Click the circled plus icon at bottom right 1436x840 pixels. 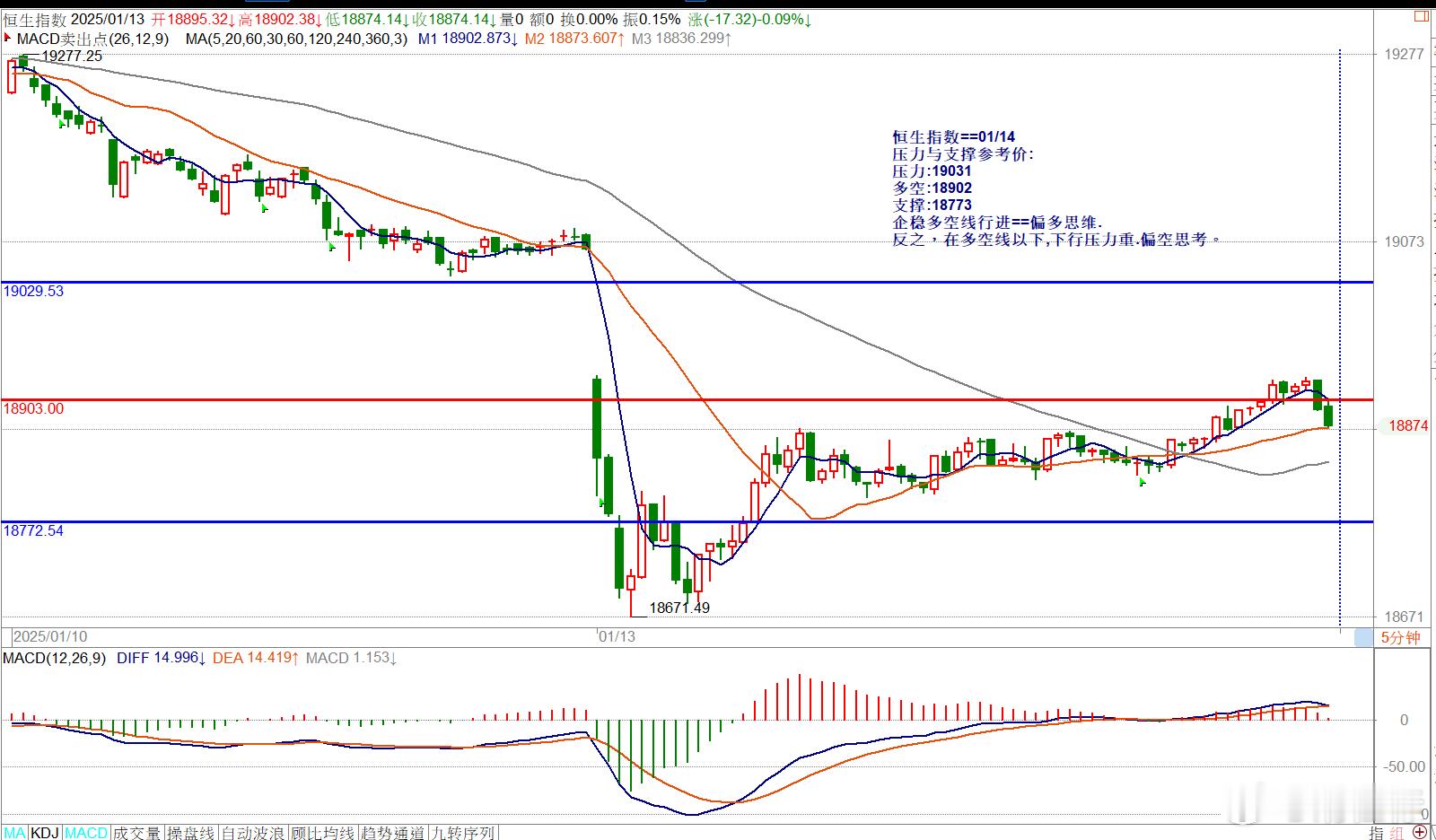(x=1421, y=833)
